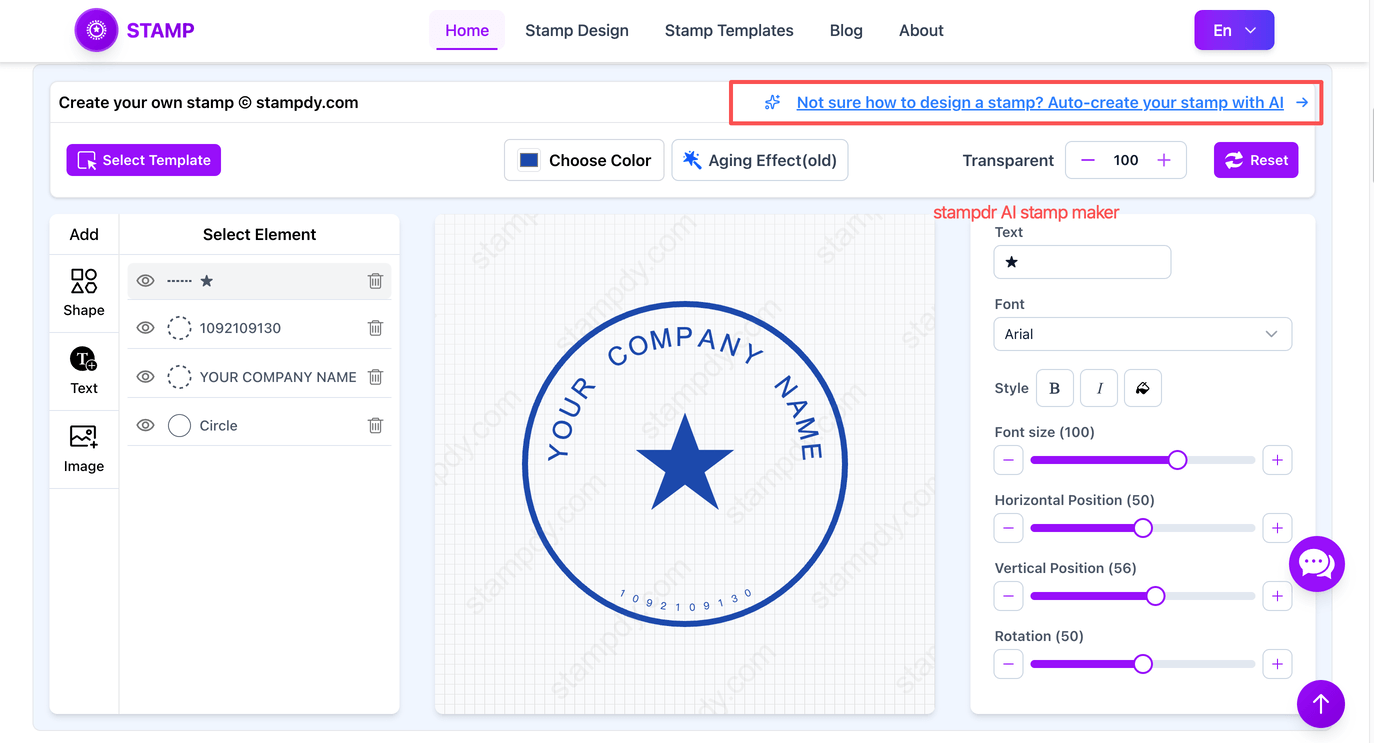The height and width of the screenshot is (743, 1374).
Task: Hide the star element layer
Action: (x=145, y=281)
